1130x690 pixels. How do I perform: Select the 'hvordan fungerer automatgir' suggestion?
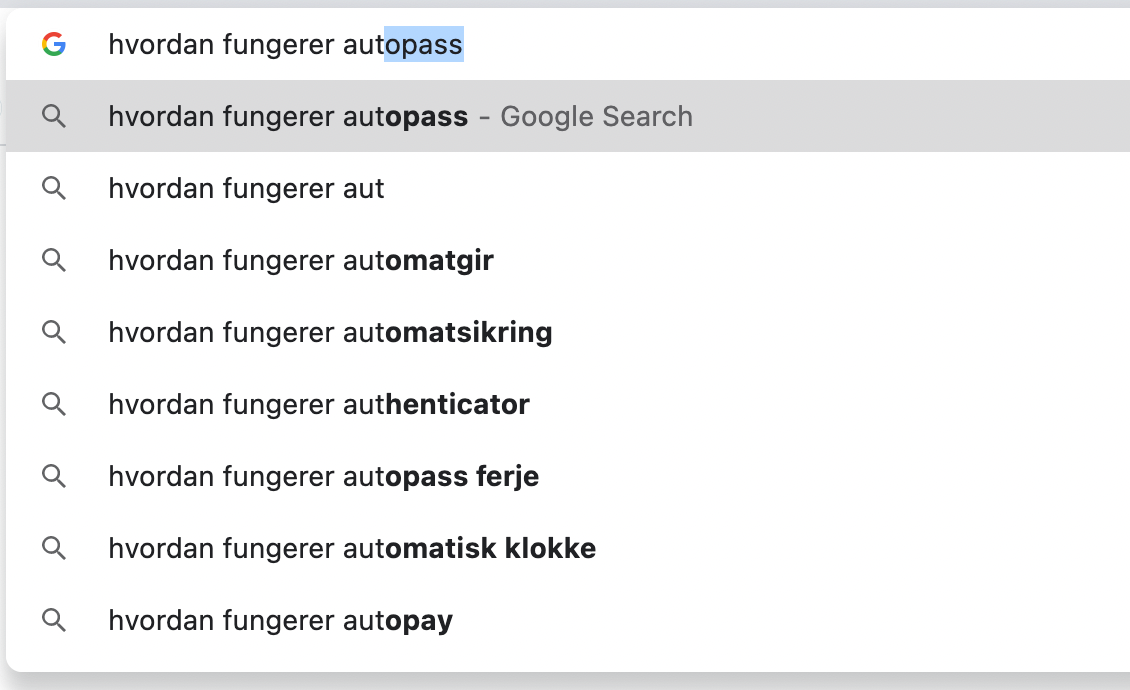[x=300, y=260]
